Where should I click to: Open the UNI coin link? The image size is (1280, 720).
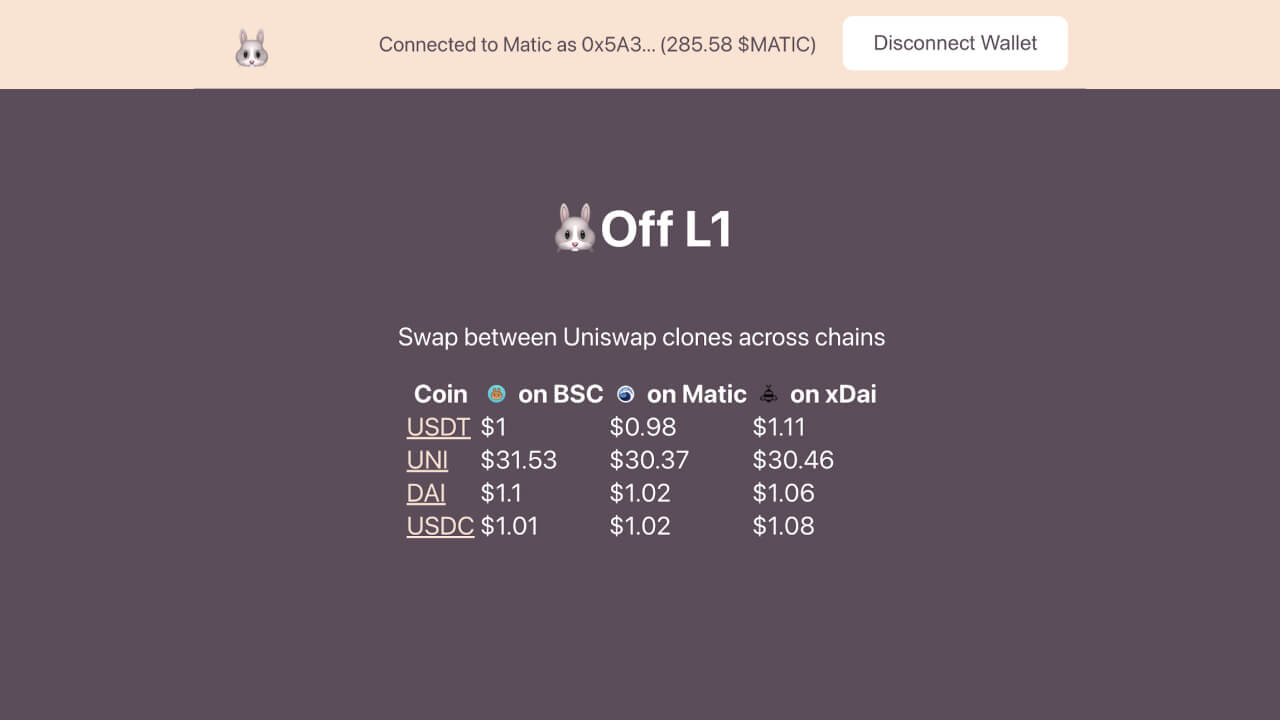pos(427,460)
